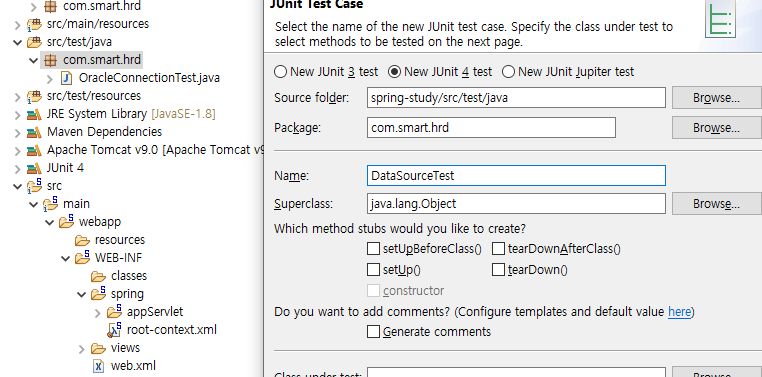Check the tearDown() method stub
The height and width of the screenshot is (377, 762).
498,270
